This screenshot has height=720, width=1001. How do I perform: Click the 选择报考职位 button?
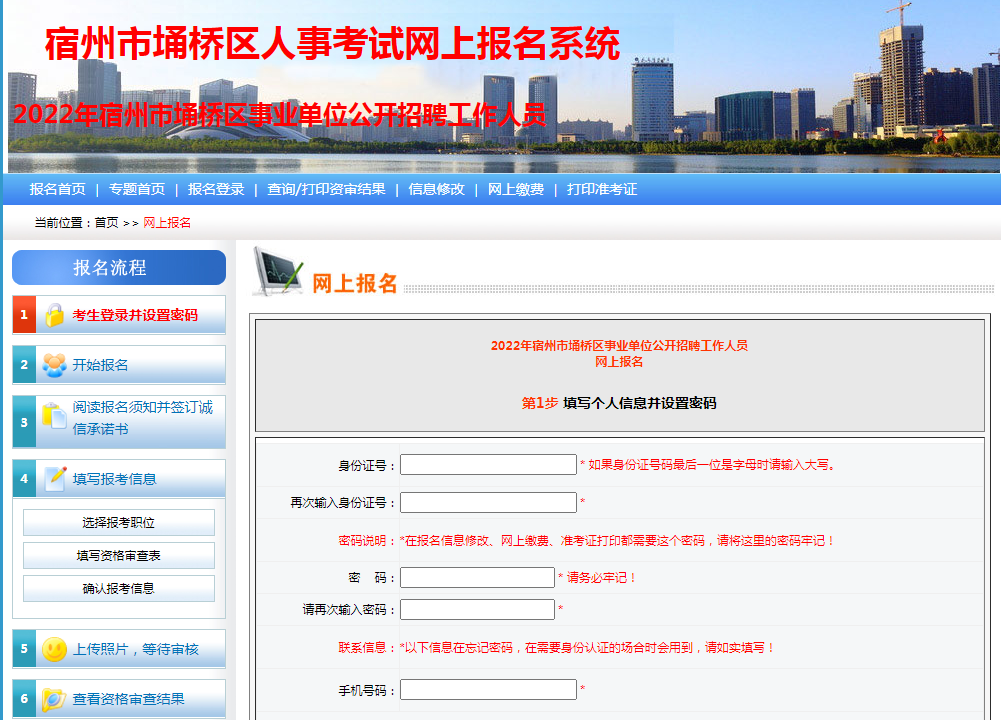point(119,523)
